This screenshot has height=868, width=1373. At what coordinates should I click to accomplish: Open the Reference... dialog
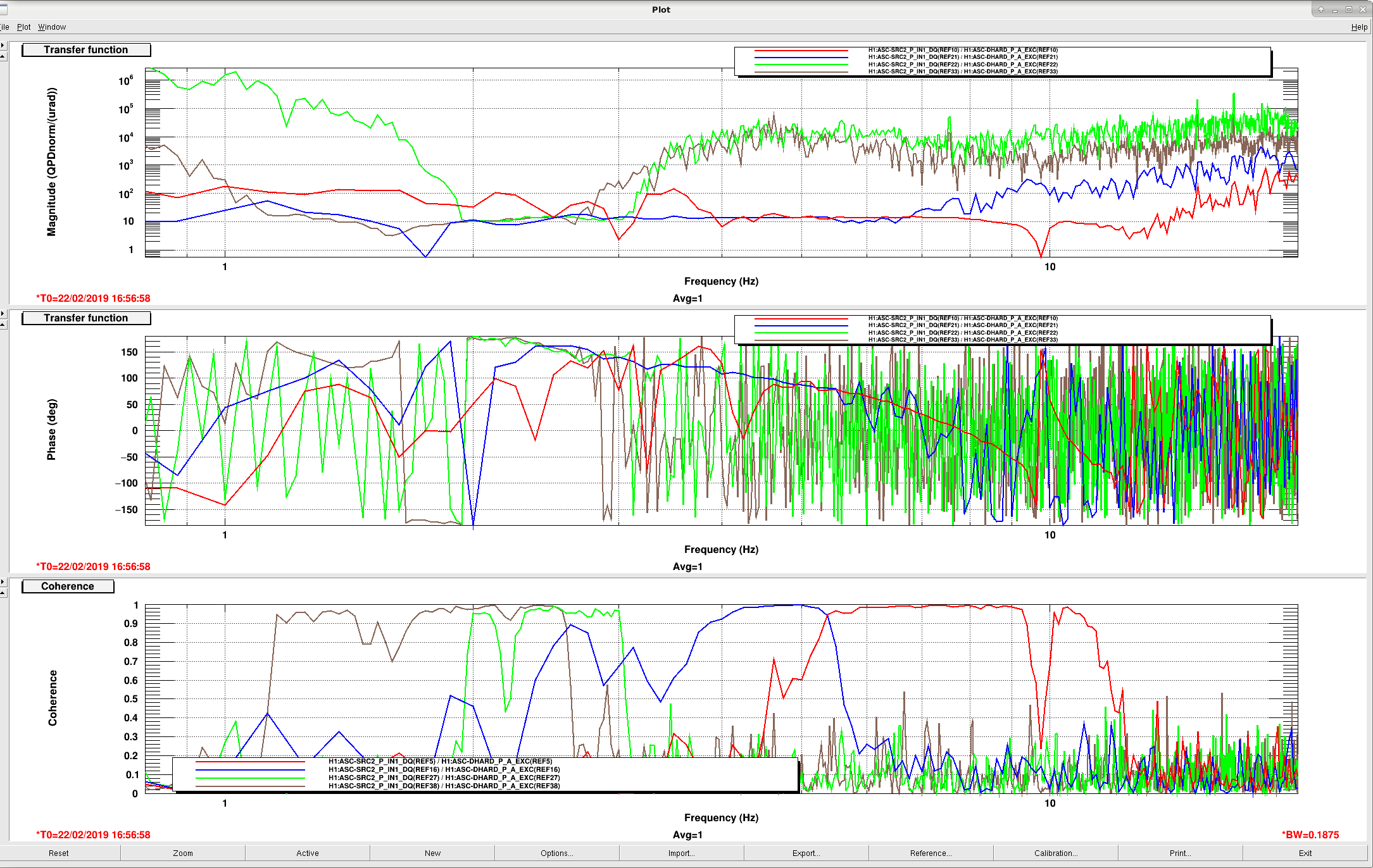point(931,853)
